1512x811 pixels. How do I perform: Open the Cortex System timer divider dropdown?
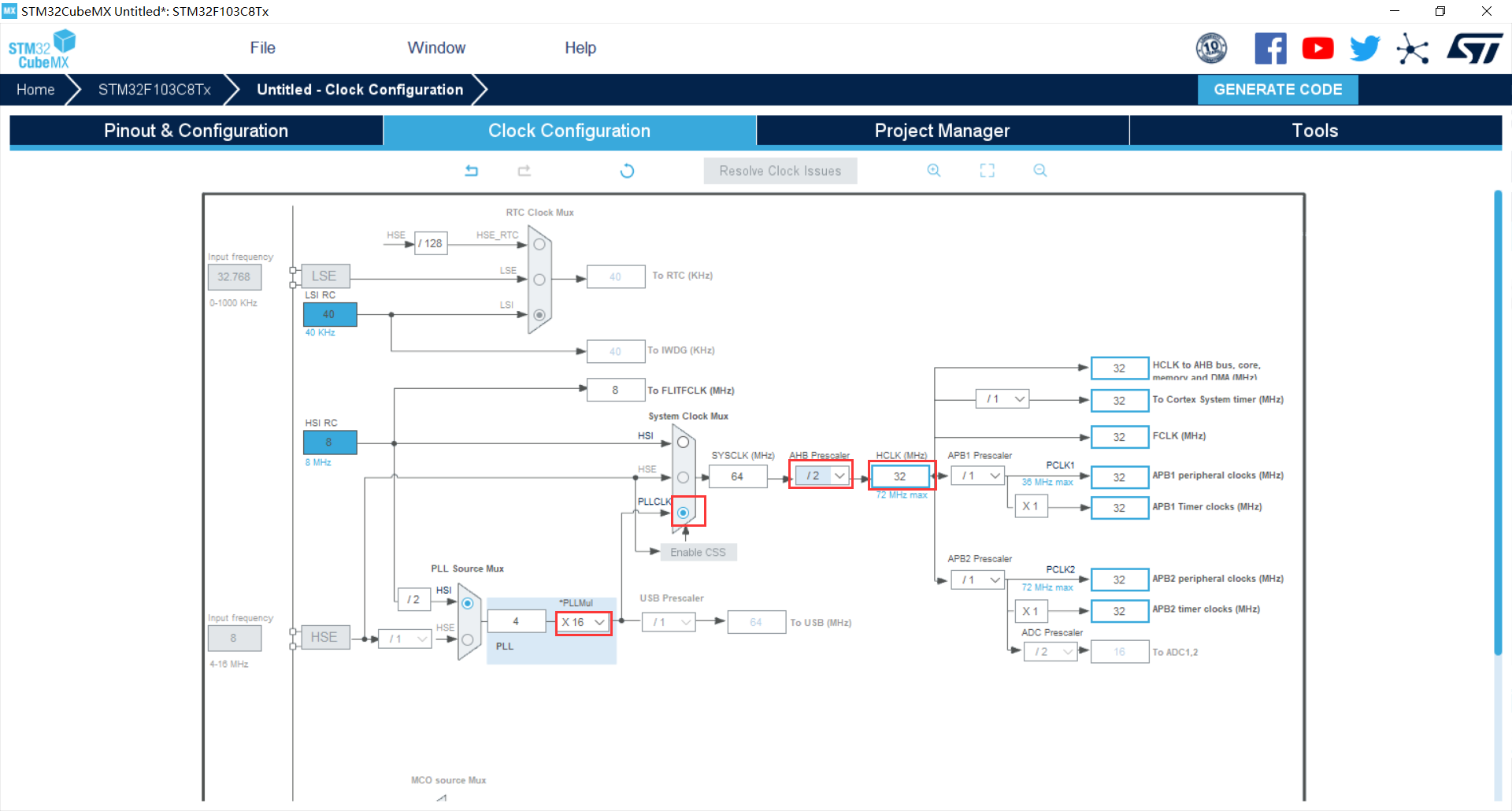point(1002,399)
